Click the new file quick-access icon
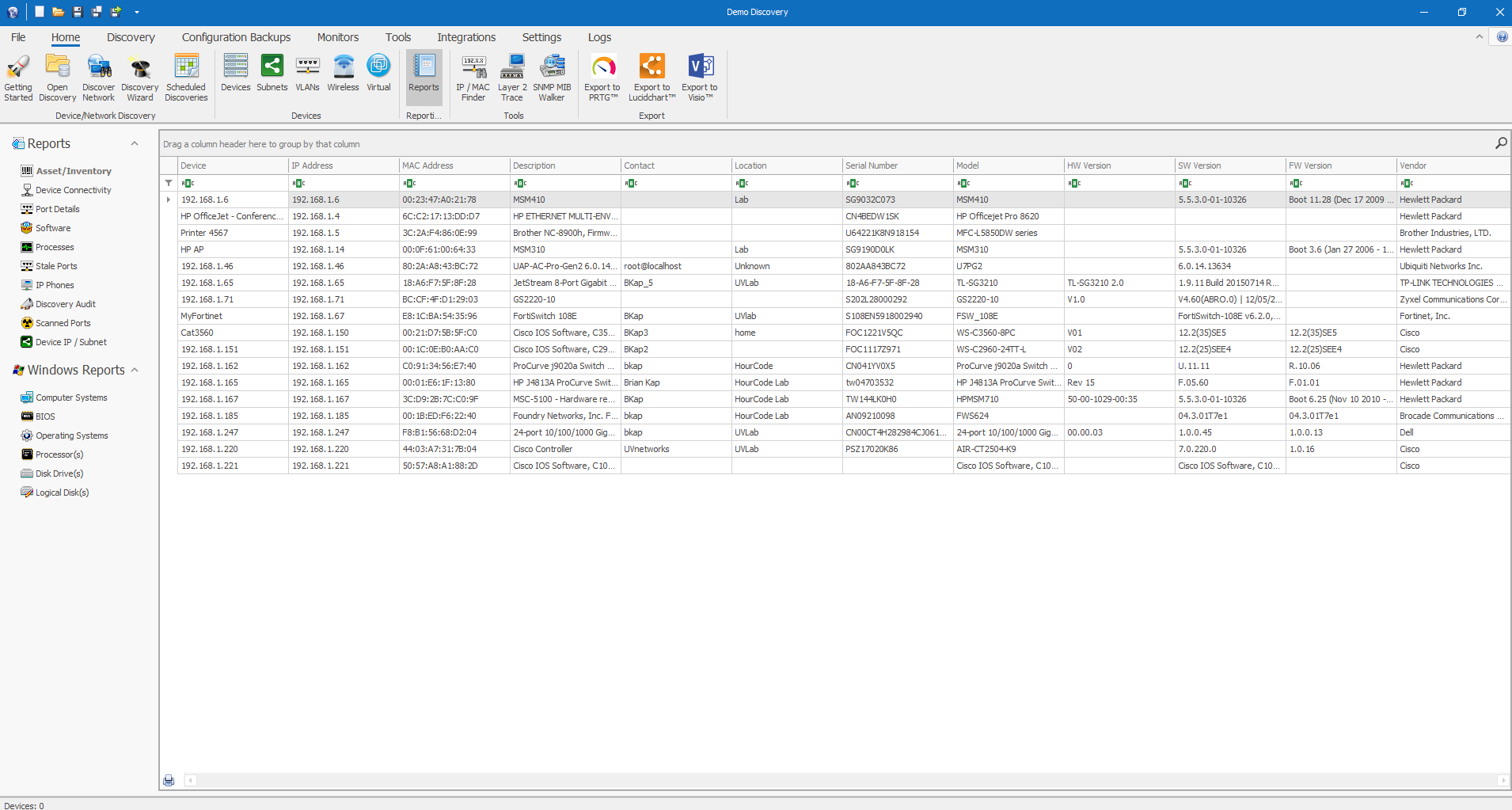The height and width of the screenshot is (810, 1512). (x=40, y=12)
